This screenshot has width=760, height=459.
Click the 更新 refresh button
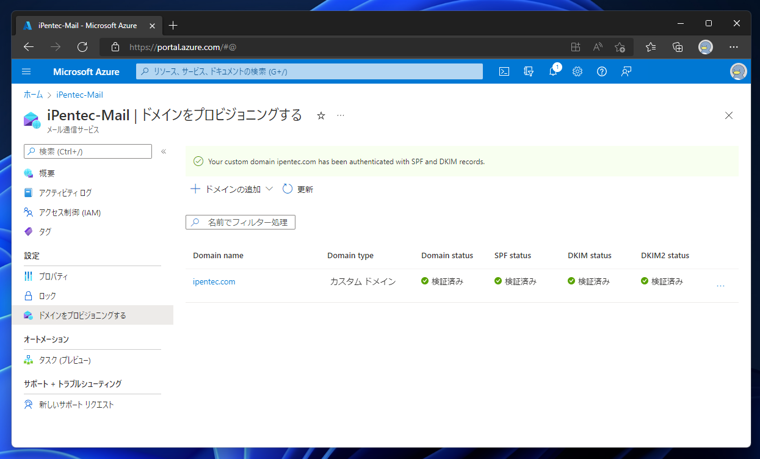point(298,189)
